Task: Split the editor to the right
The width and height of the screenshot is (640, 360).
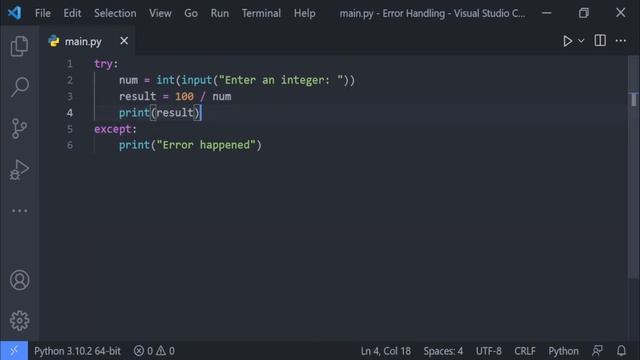Action: 600,40
